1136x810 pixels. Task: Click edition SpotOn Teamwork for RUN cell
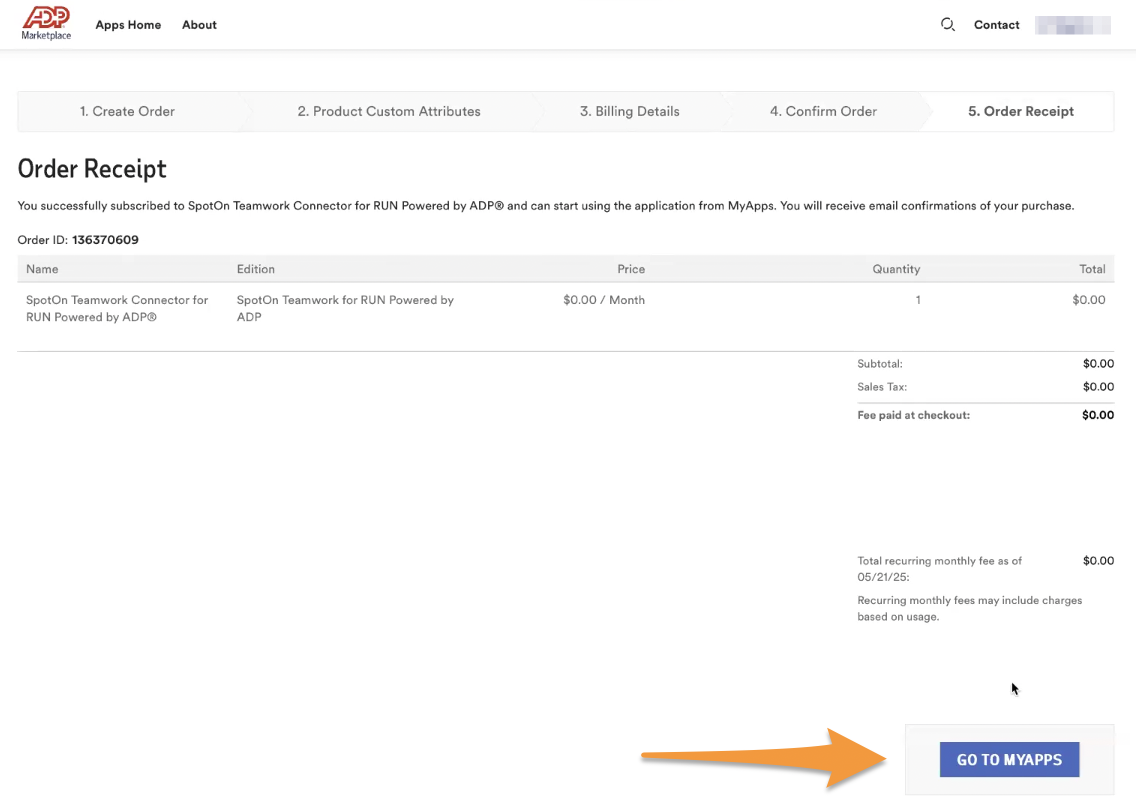pos(345,308)
